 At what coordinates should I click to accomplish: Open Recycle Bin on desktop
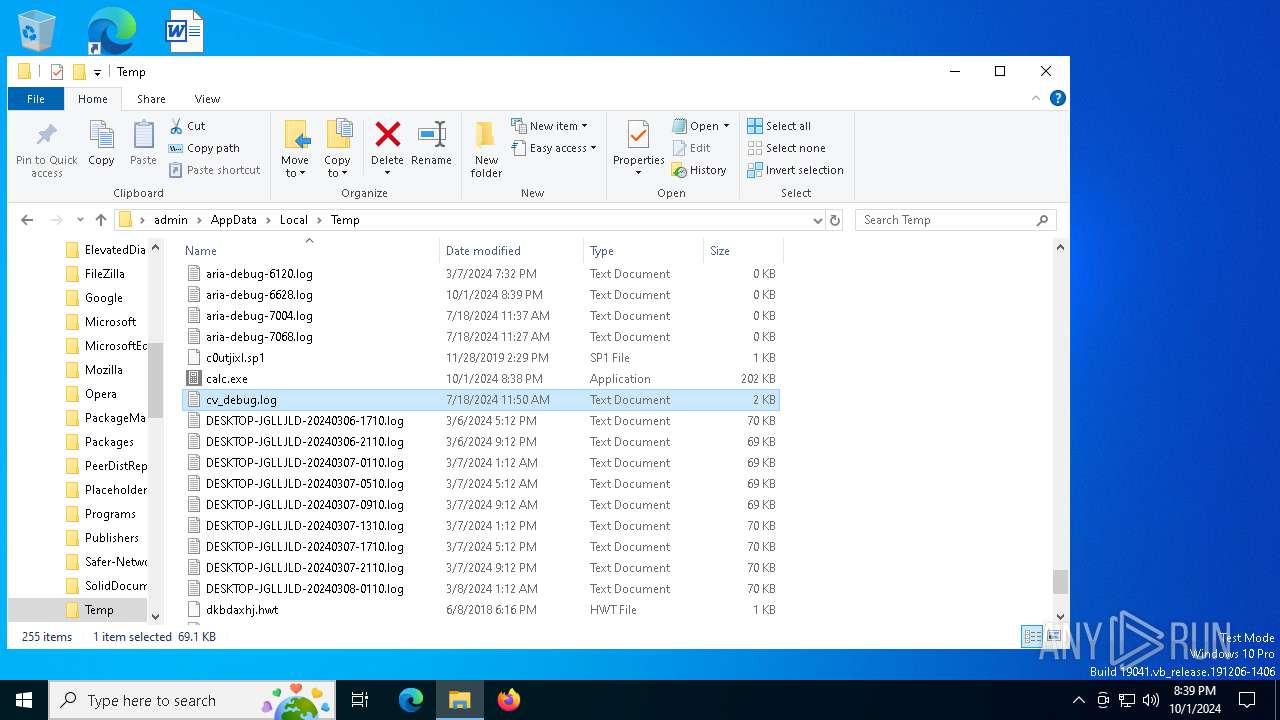tap(37, 31)
